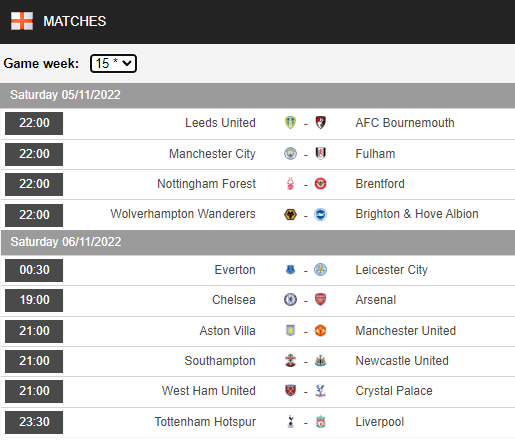This screenshot has width=515, height=440.
Task: Click the MATCHES header title
Action: pos(75,21)
